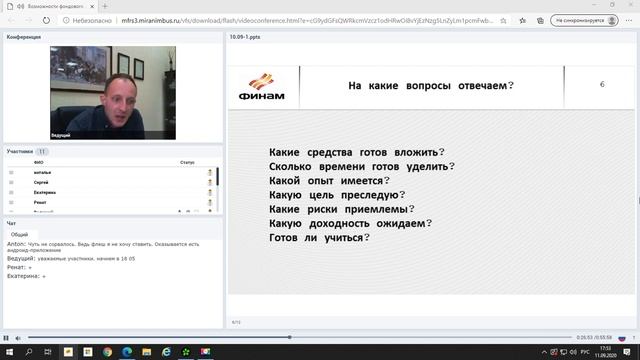Click the playback progress bar track

pos(300,337)
